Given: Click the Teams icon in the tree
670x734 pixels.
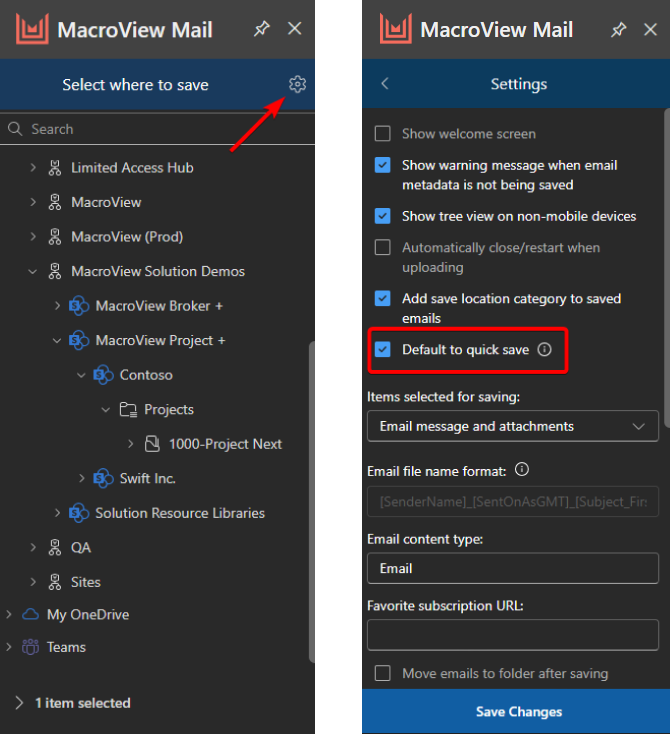Looking at the screenshot, I should coord(30,647).
